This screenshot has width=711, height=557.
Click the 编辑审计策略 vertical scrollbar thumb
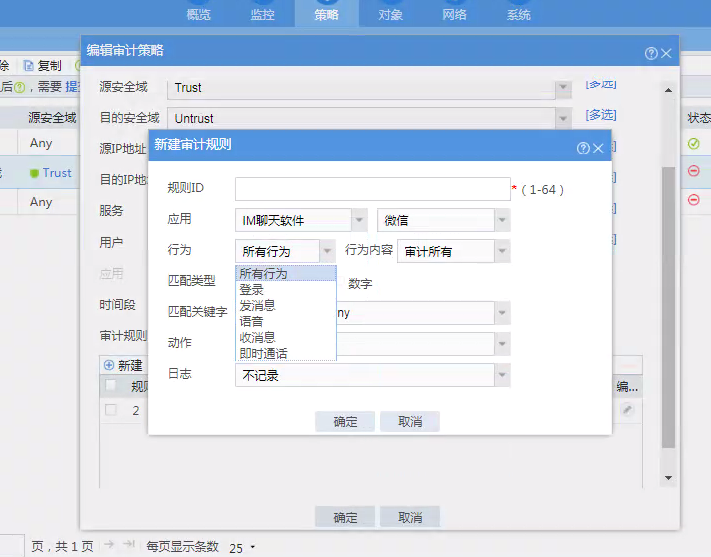668,308
